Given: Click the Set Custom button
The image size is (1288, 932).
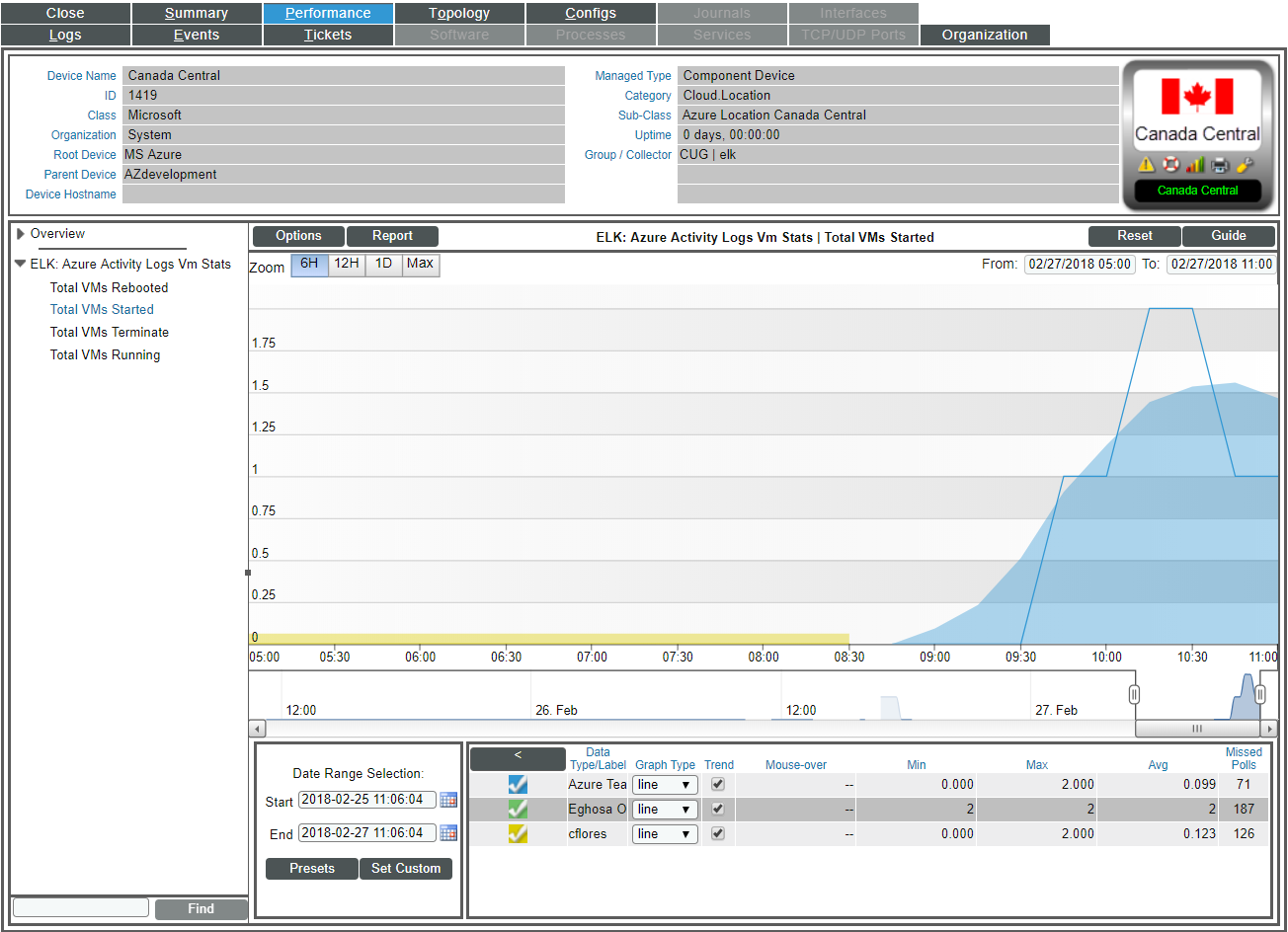Looking at the screenshot, I should [x=405, y=869].
